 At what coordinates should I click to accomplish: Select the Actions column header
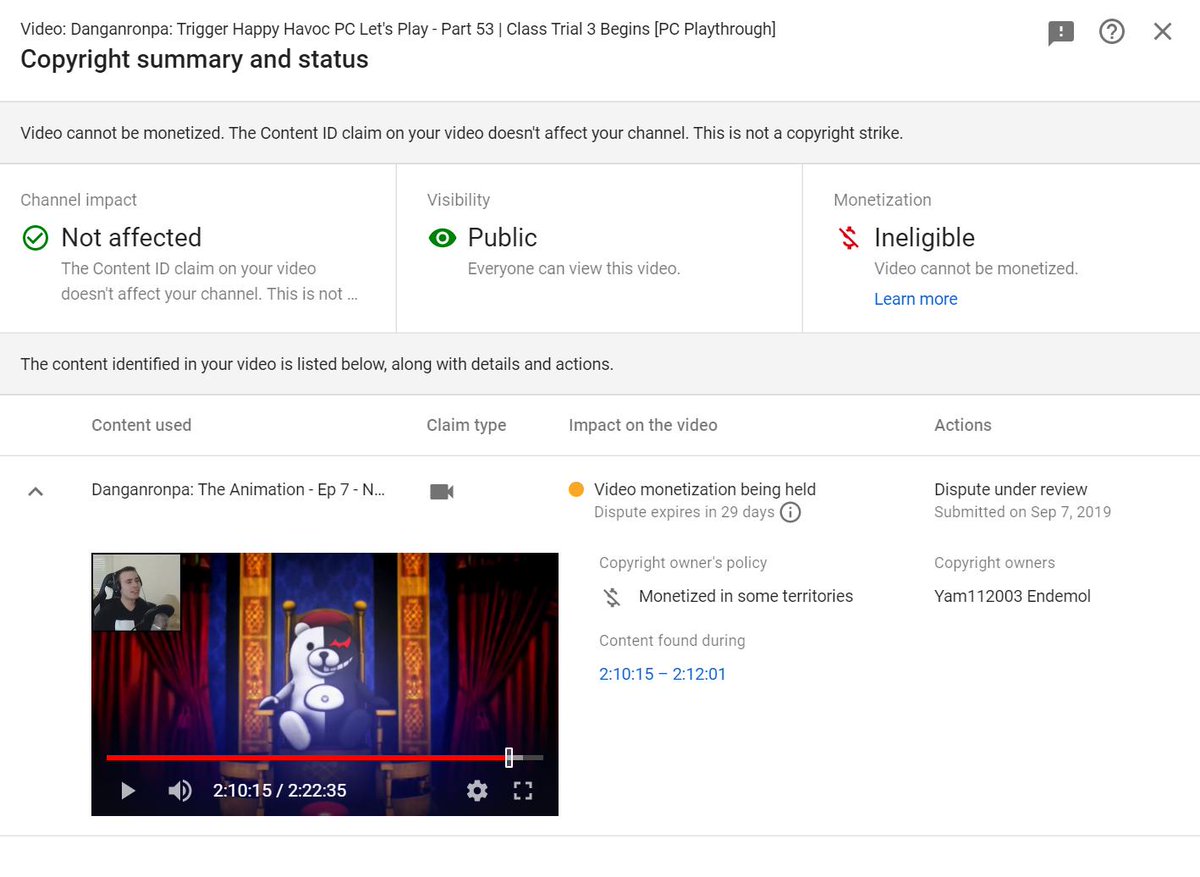click(x=963, y=425)
